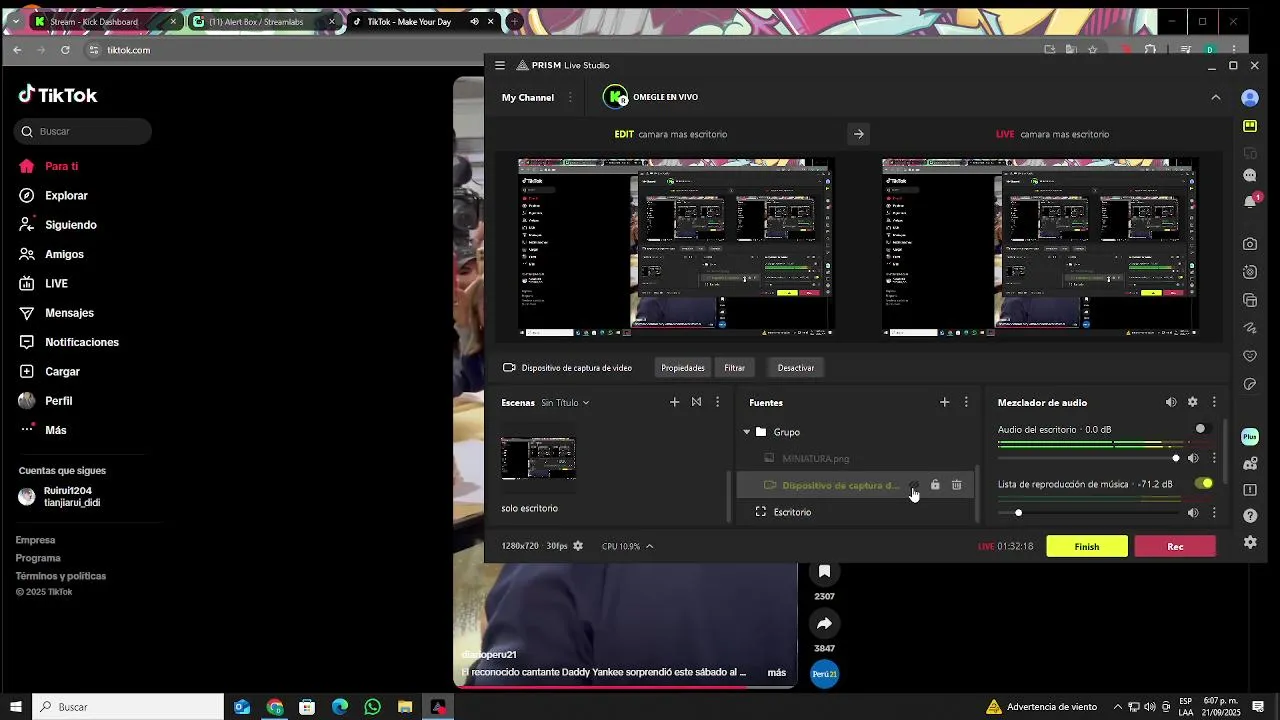This screenshot has height=720, width=1280.
Task: Toggle Lista de reproducción de música switch
Action: 1204,484
